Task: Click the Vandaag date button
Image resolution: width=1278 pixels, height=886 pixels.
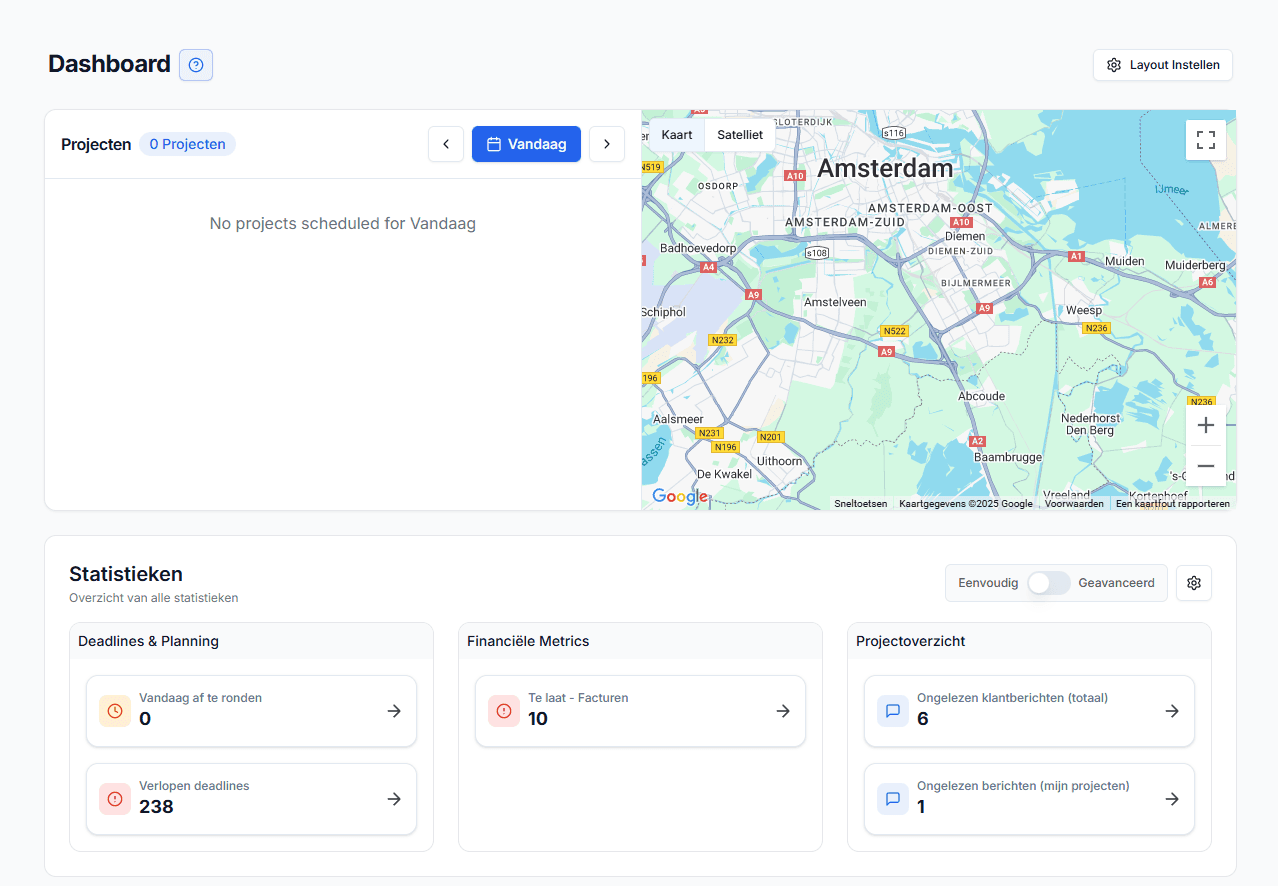Action: (x=526, y=144)
